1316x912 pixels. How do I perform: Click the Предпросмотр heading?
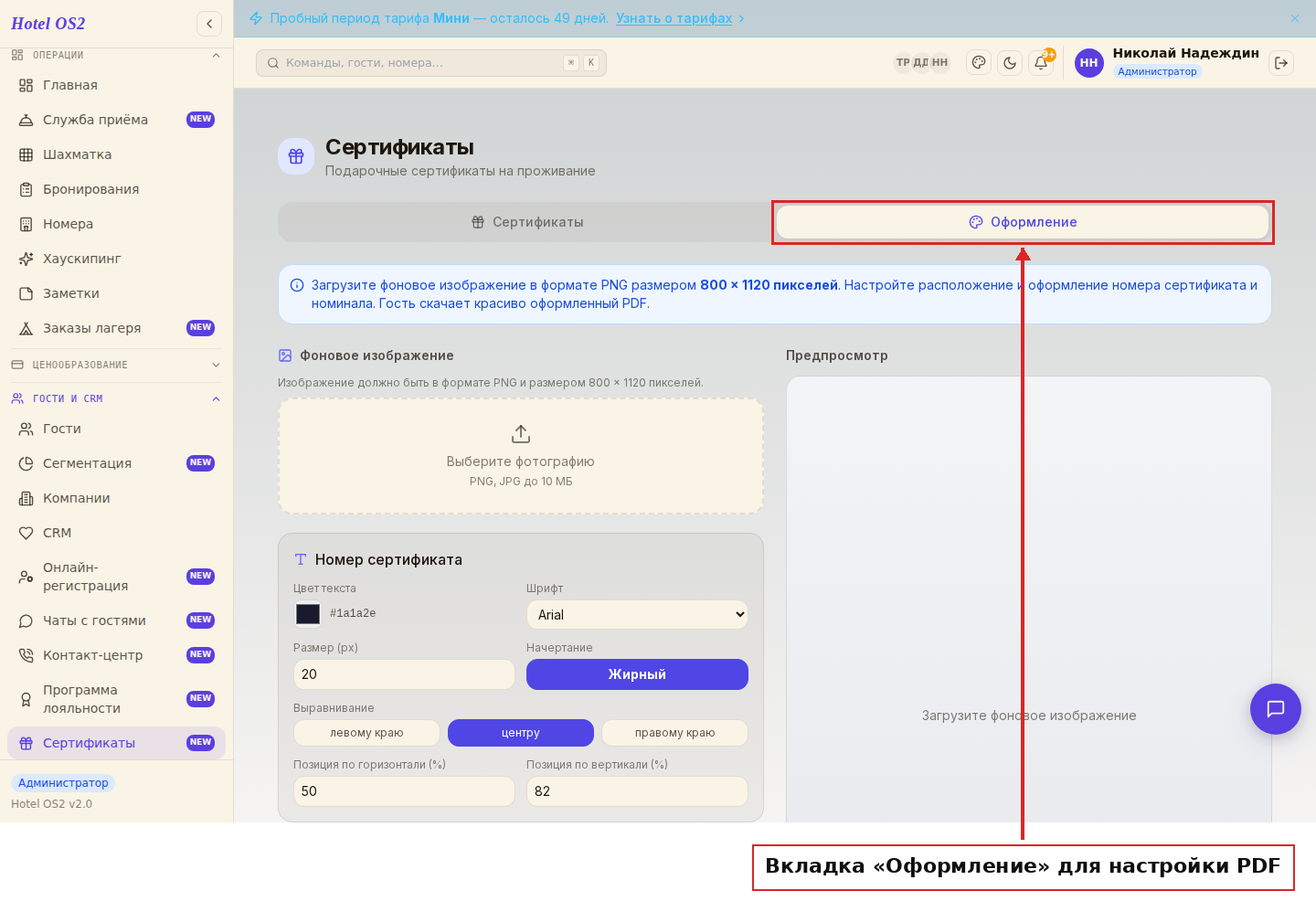tap(837, 355)
